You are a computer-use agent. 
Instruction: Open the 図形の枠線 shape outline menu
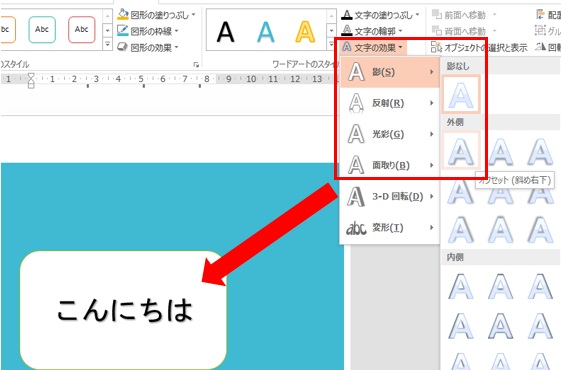pos(148,31)
